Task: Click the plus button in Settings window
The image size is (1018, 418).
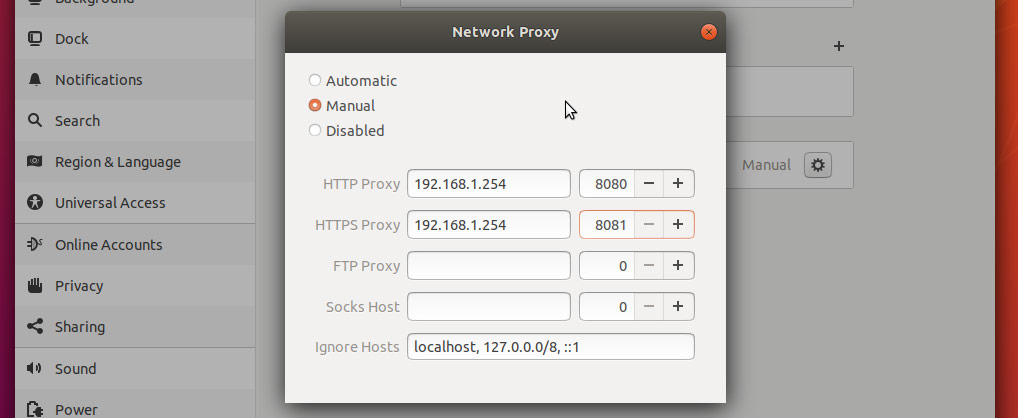Action: pos(839,46)
